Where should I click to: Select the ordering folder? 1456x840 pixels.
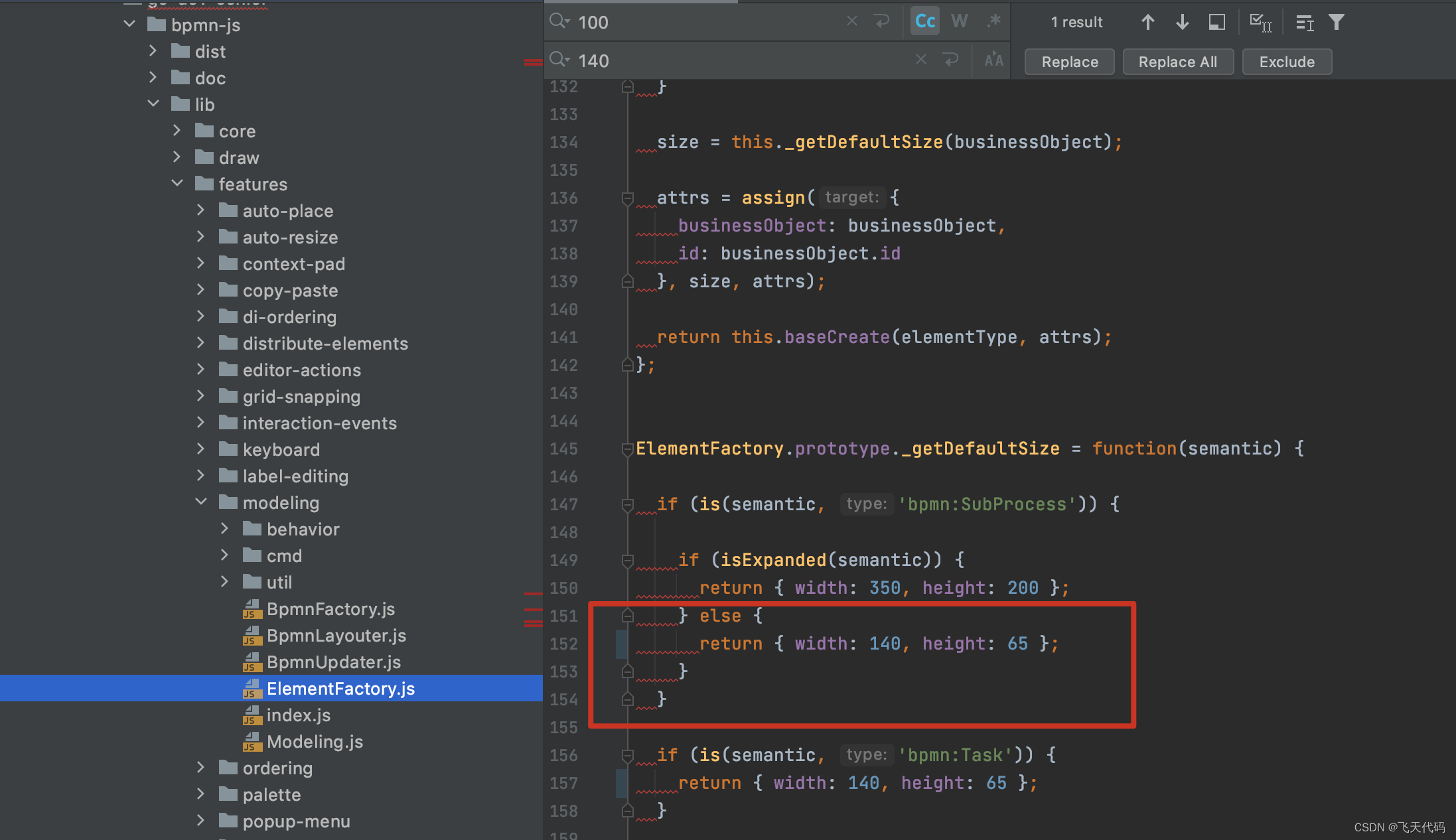[x=277, y=768]
